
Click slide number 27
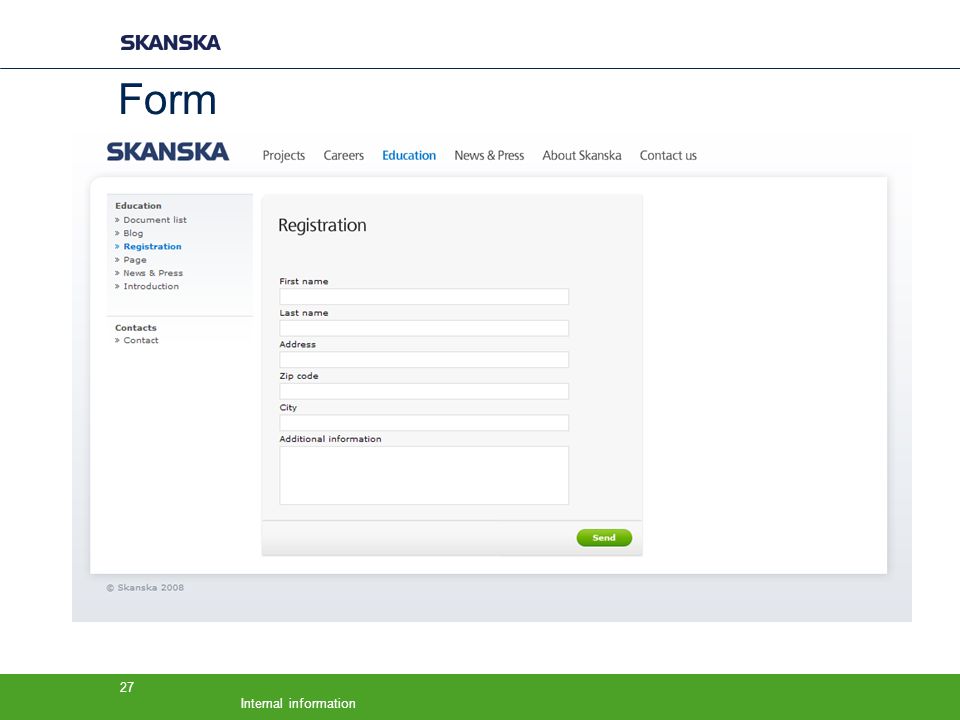pyautogui.click(x=127, y=687)
